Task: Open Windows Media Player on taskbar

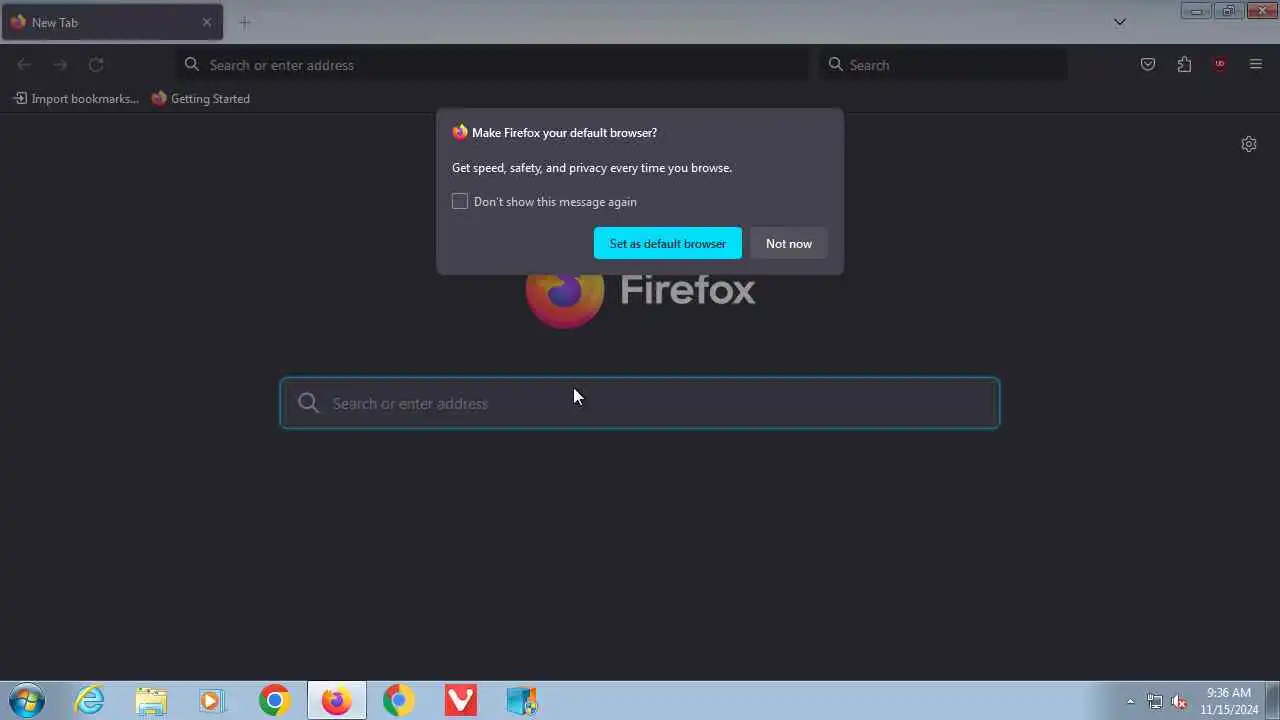Action: 211,700
